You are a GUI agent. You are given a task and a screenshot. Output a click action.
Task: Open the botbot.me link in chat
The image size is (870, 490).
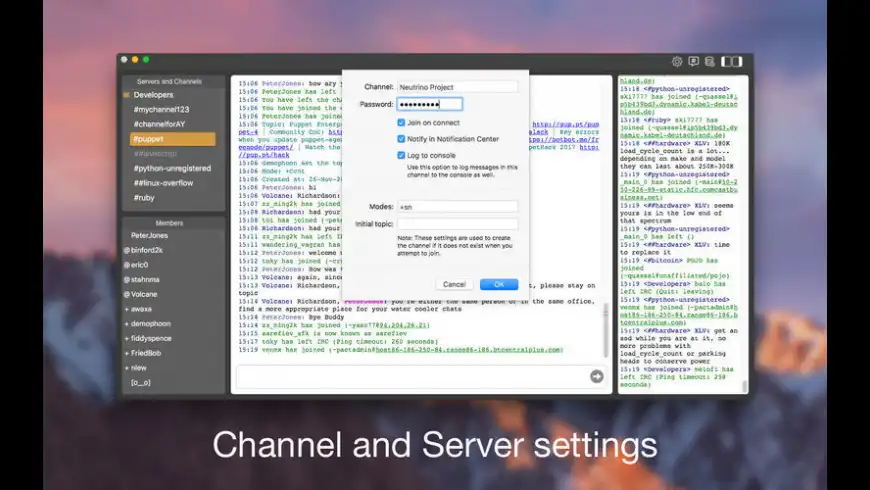(564, 140)
